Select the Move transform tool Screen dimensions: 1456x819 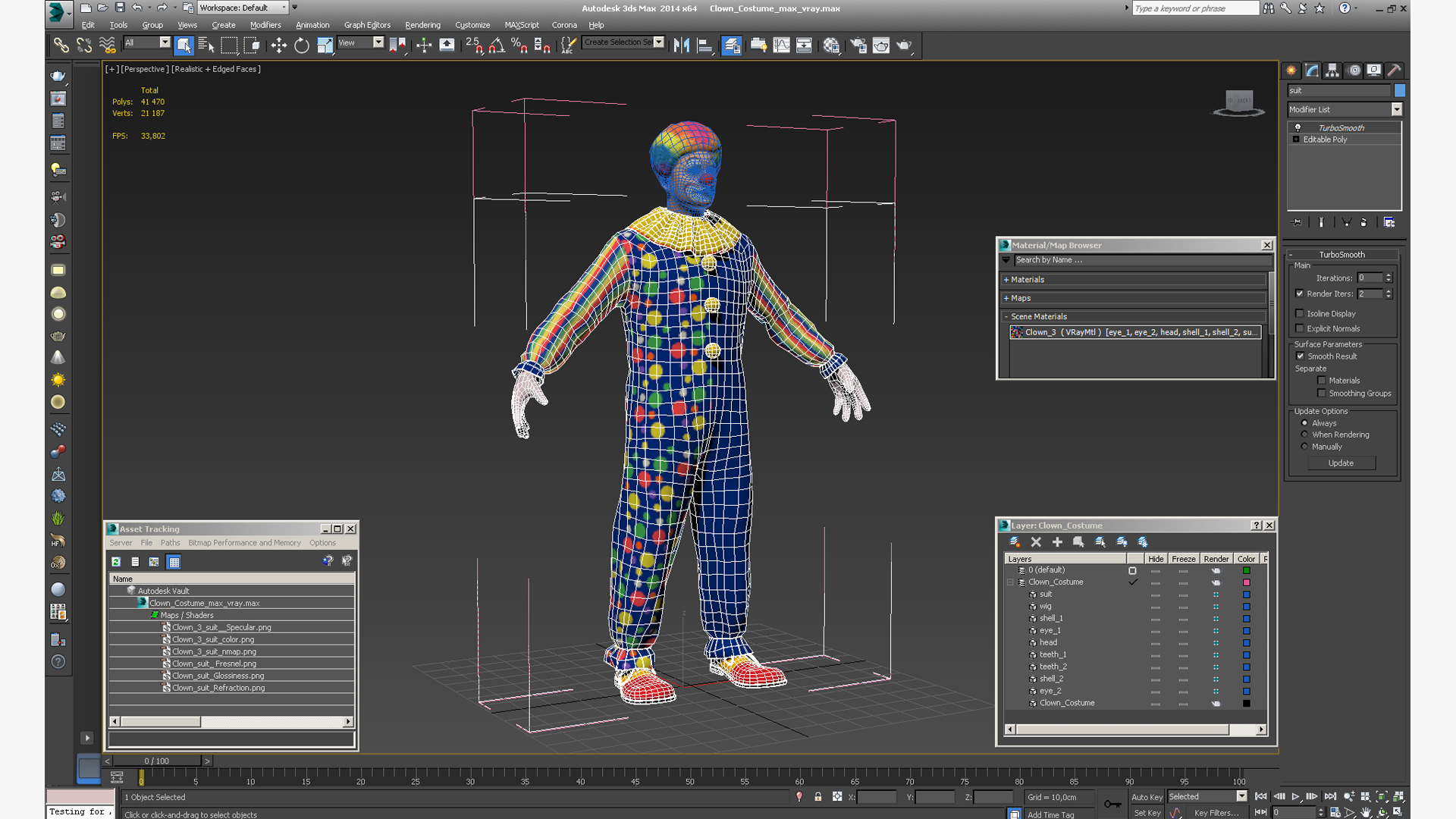click(x=278, y=45)
